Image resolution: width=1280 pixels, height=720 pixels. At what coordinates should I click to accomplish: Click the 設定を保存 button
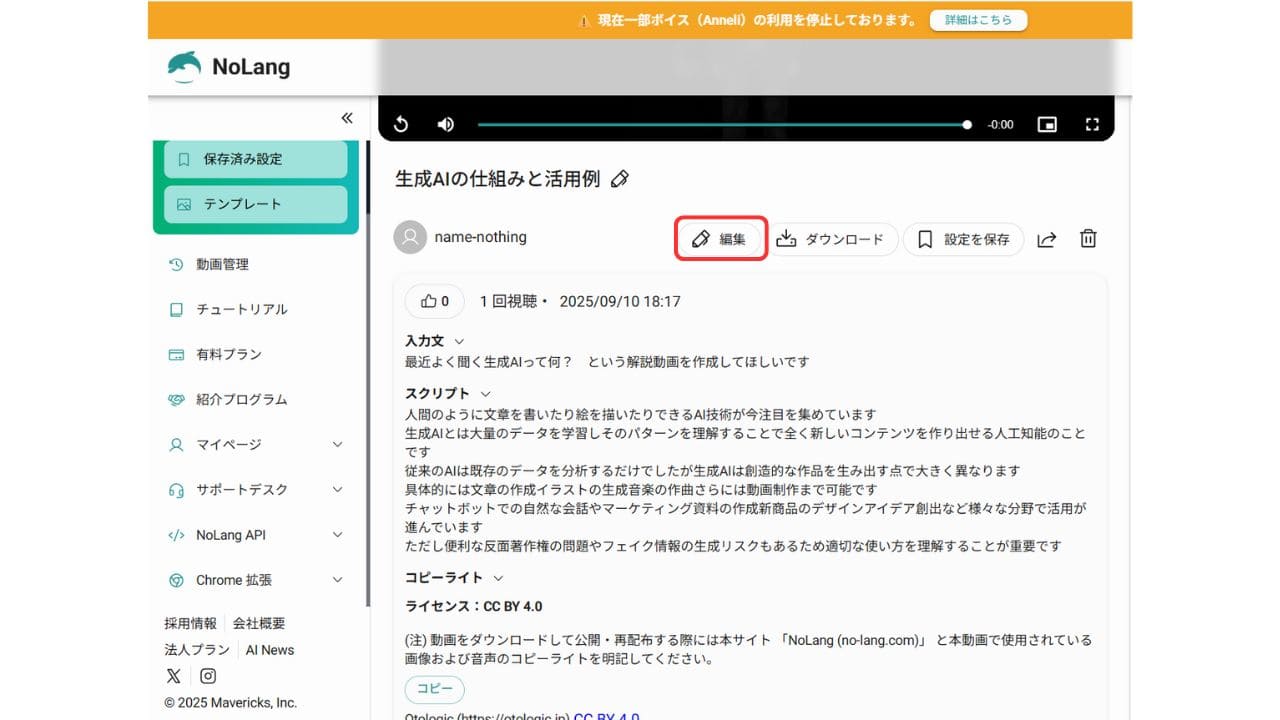tap(964, 239)
